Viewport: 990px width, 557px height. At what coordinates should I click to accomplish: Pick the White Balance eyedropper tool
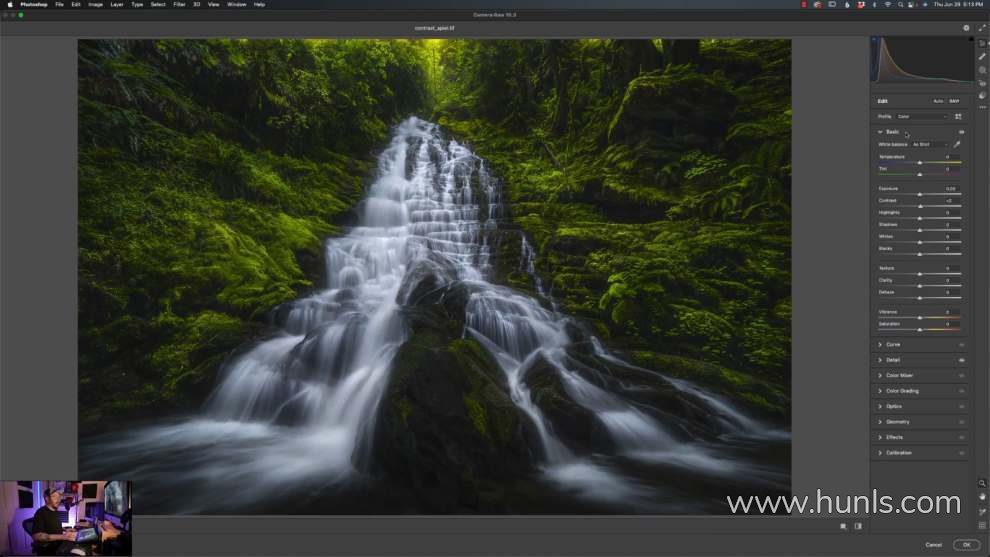click(x=957, y=145)
